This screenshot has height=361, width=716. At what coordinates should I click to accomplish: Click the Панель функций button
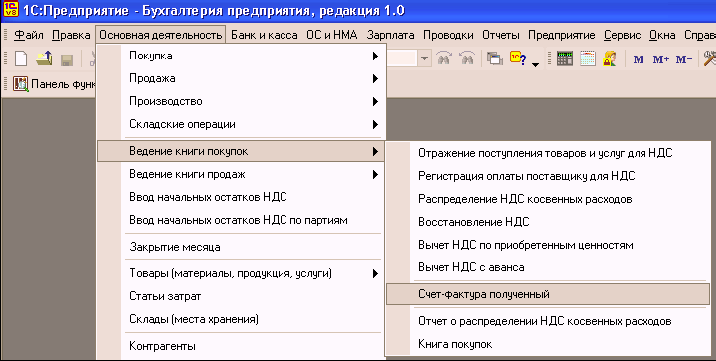point(55,84)
